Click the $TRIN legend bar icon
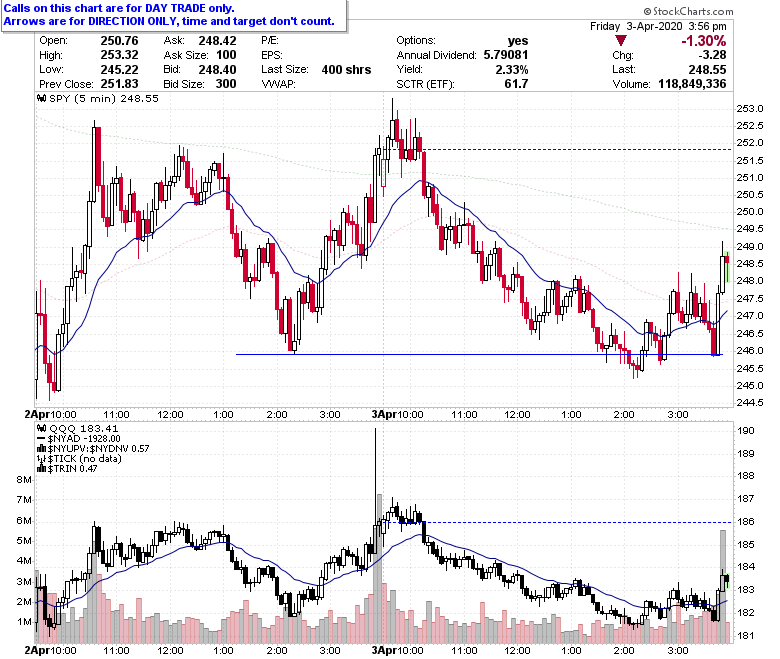The image size is (780, 659). click(42, 469)
